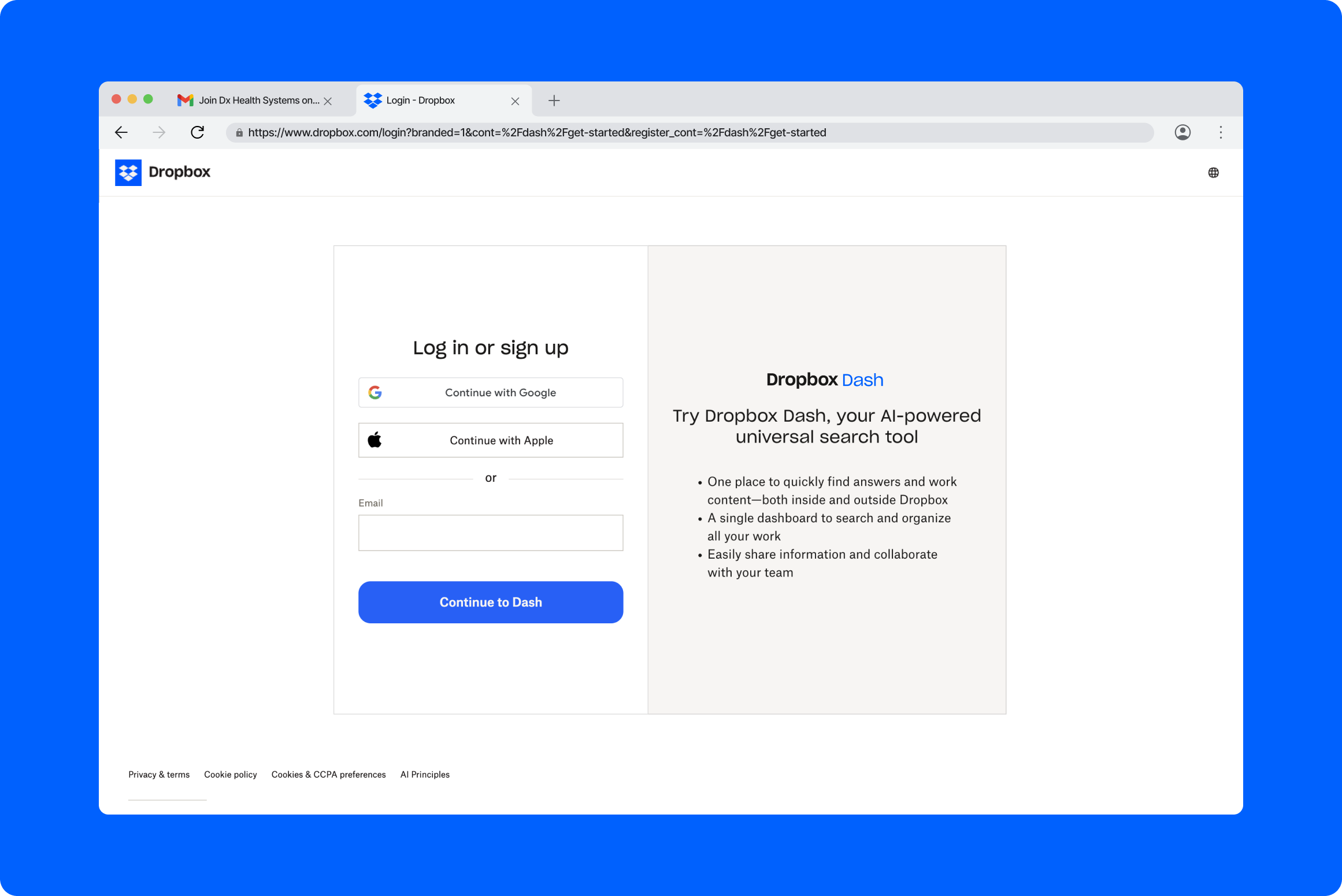Click the Google 'G' icon button
Screen dimensions: 1342x896
[375, 391]
